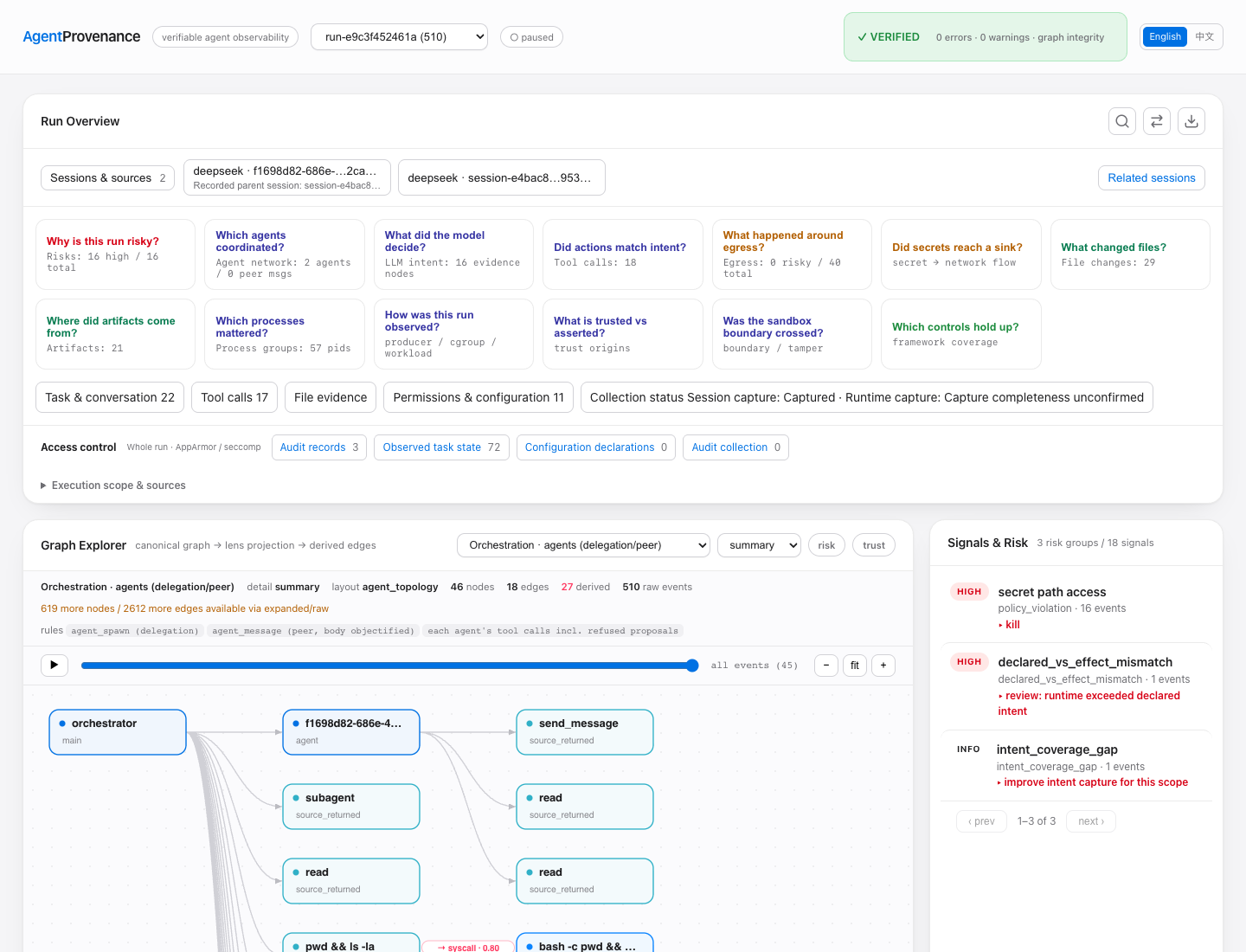Open 'Why is this run risky?' card
Screen dimensions: 1246x952
[115, 254]
